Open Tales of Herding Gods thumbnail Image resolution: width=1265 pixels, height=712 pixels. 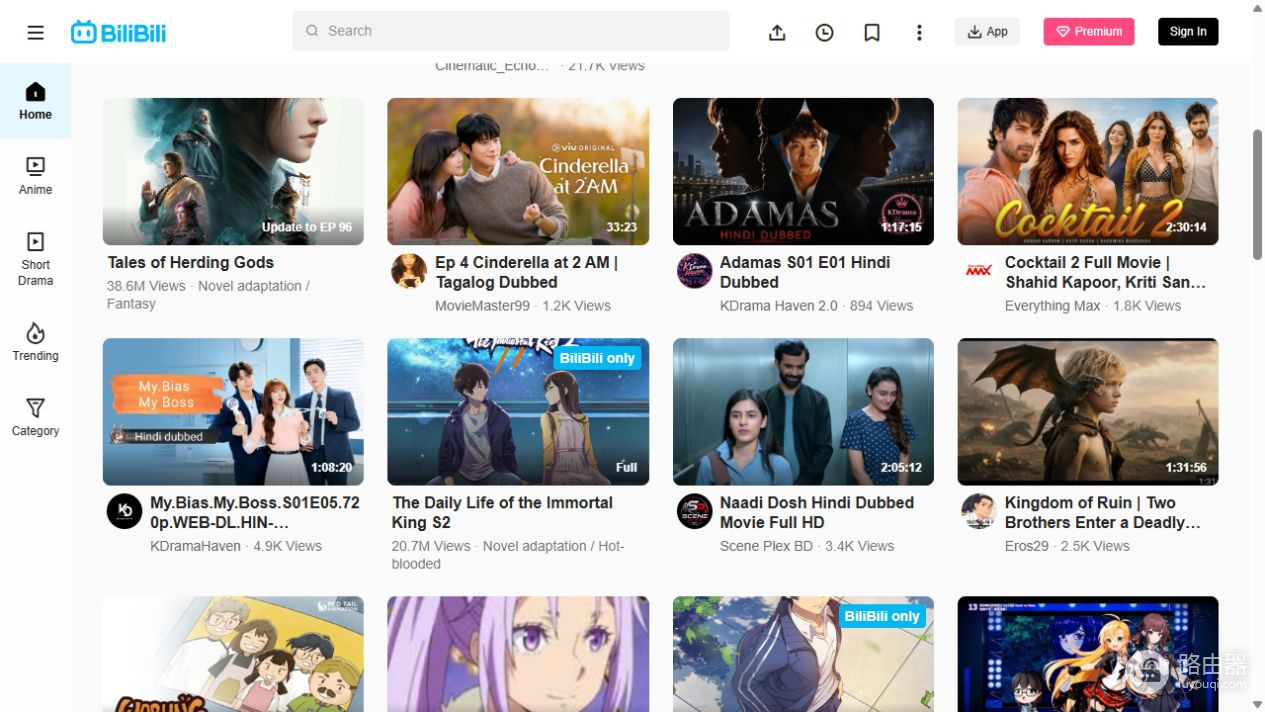(233, 171)
